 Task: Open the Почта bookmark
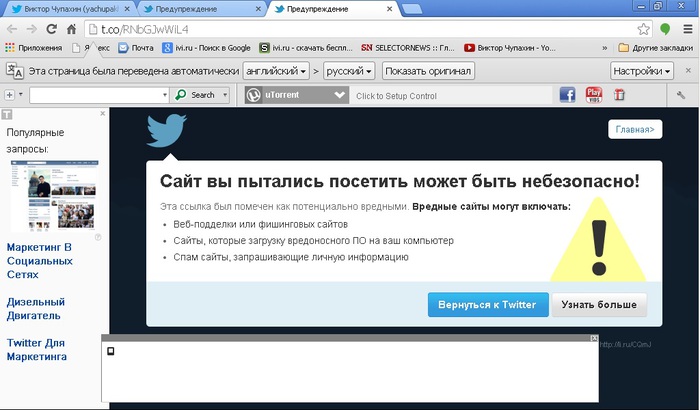coord(136,48)
